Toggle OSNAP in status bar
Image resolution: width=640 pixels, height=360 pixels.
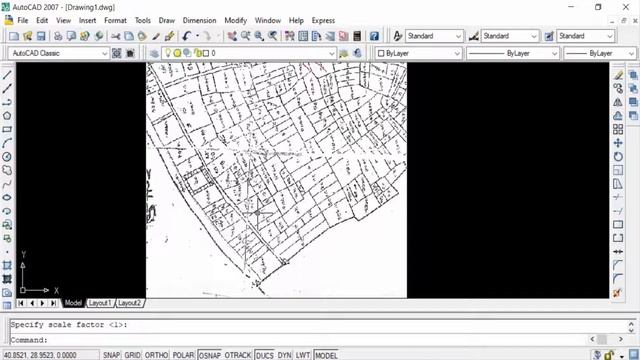pos(210,355)
